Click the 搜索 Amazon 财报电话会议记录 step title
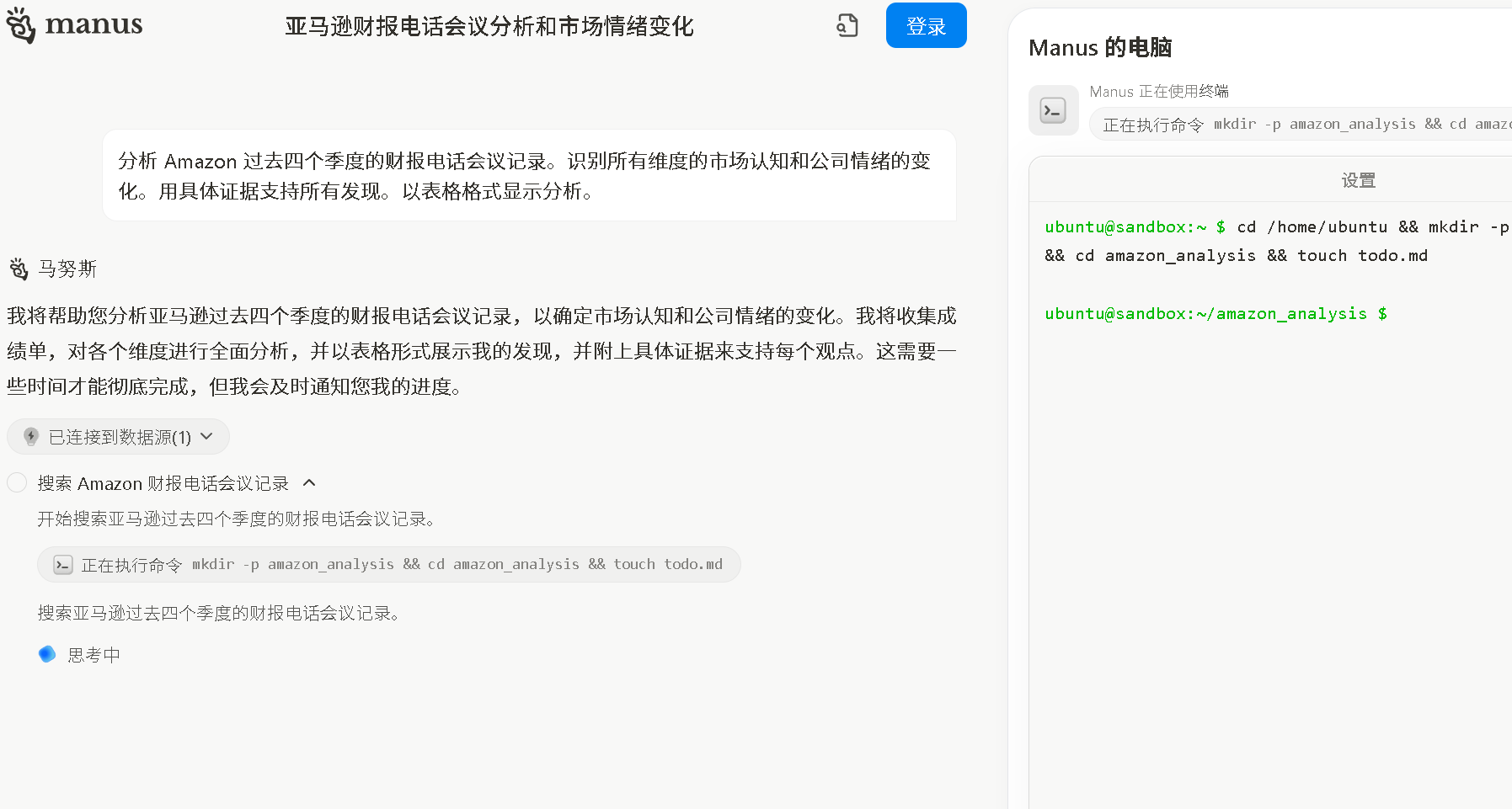The height and width of the screenshot is (809, 1512). click(163, 483)
